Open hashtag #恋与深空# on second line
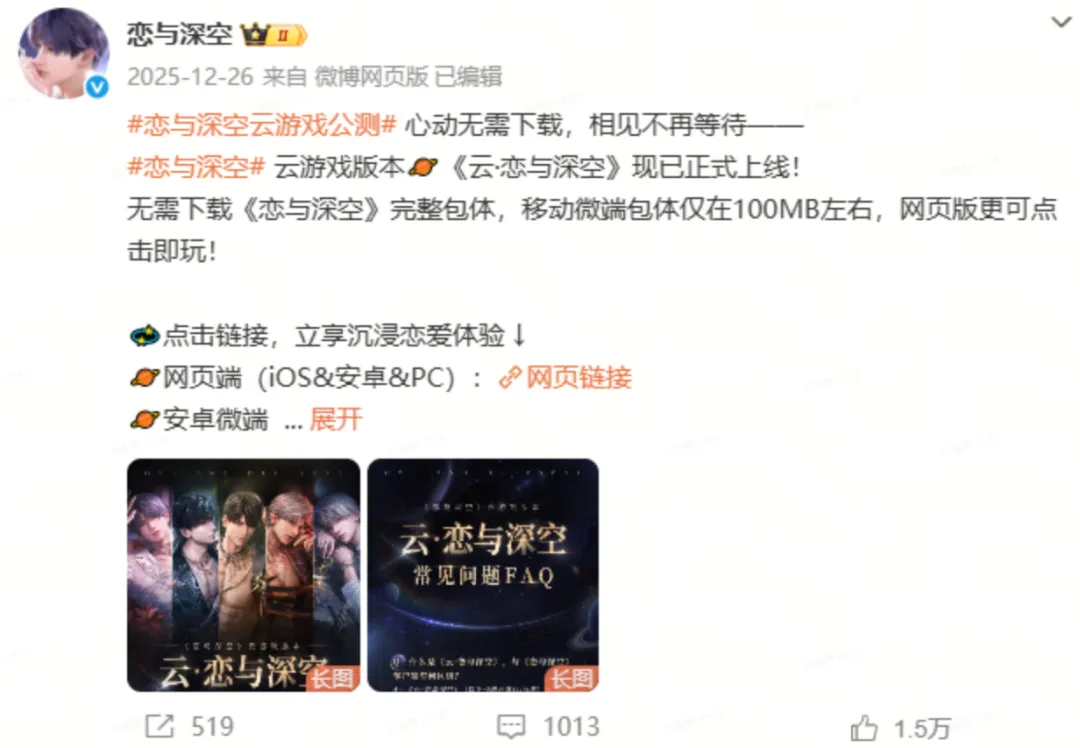 196,167
